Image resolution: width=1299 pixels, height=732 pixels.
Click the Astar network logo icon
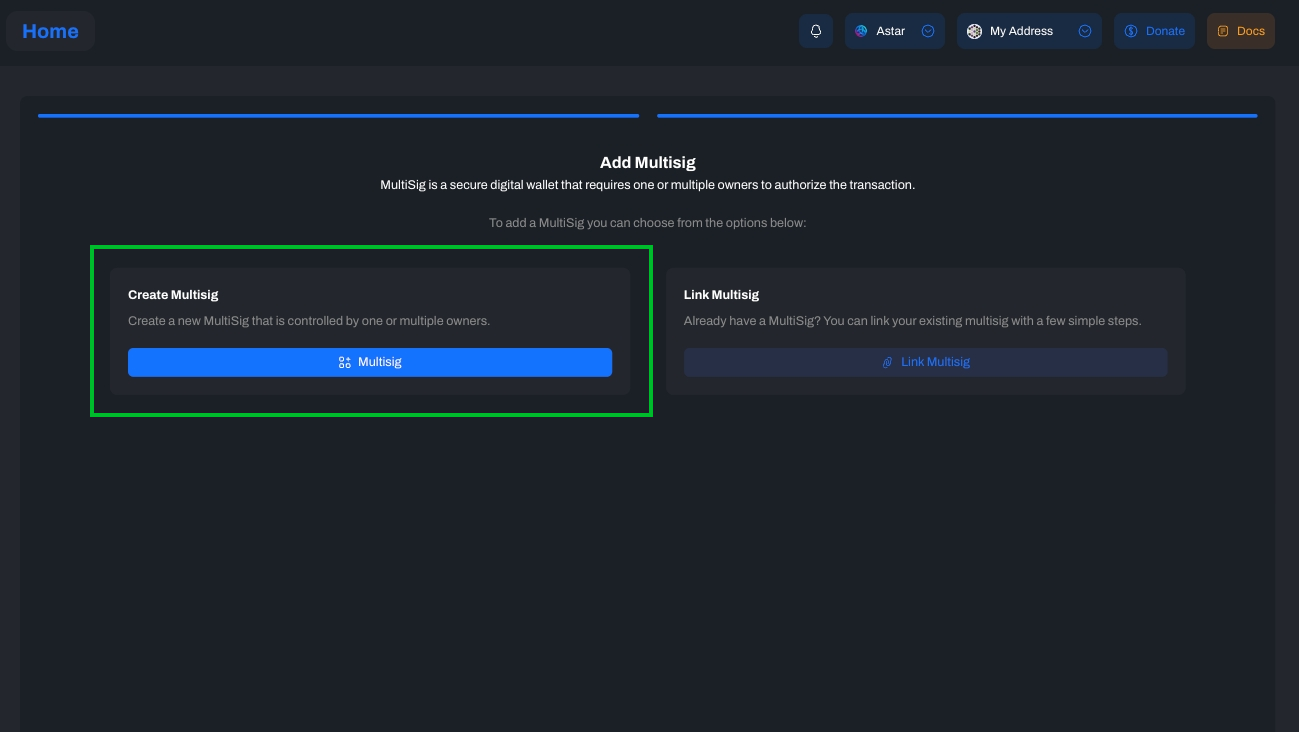pyautogui.click(x=861, y=31)
